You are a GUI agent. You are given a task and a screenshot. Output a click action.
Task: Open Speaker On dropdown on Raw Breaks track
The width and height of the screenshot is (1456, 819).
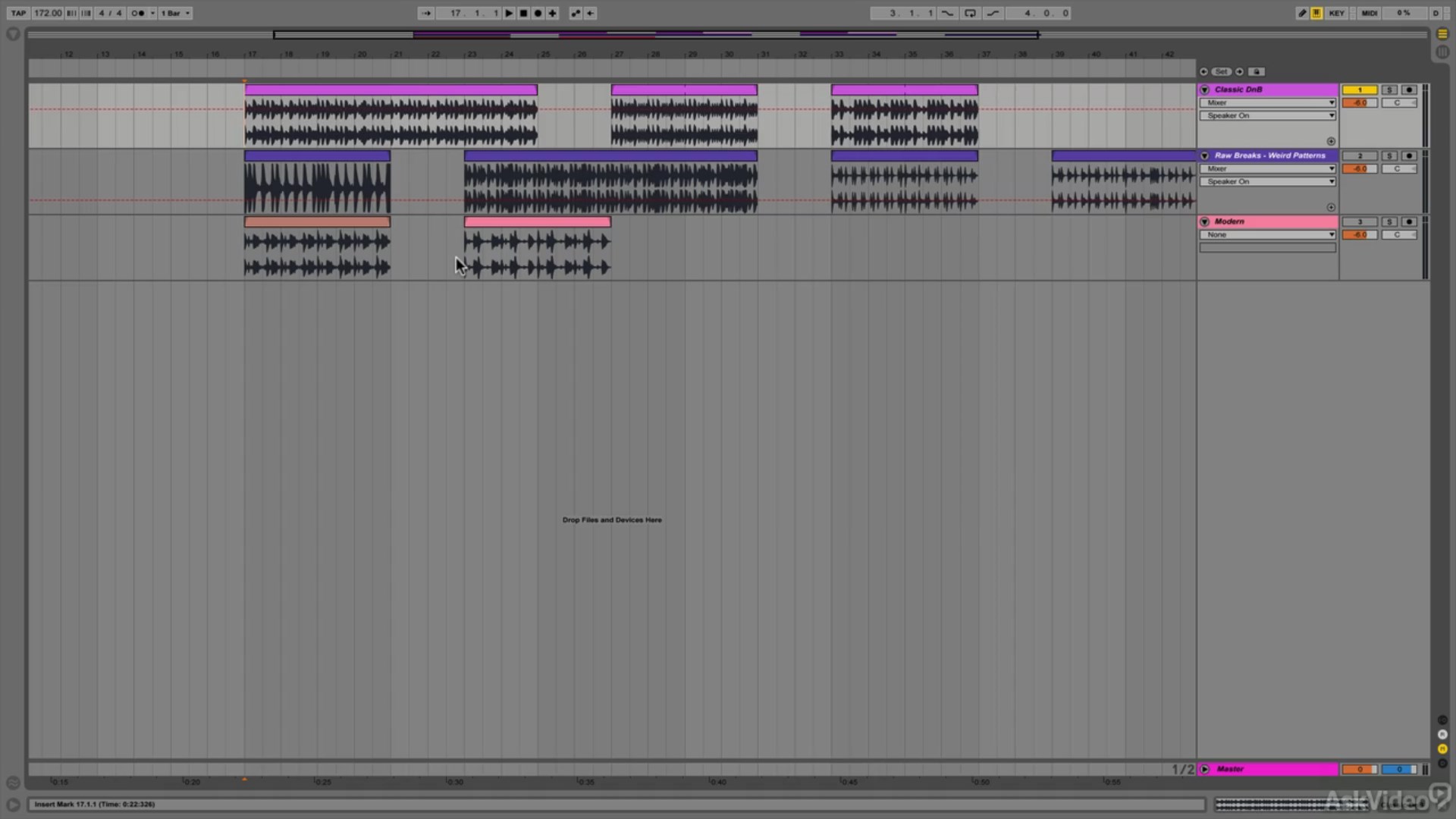tap(1268, 181)
